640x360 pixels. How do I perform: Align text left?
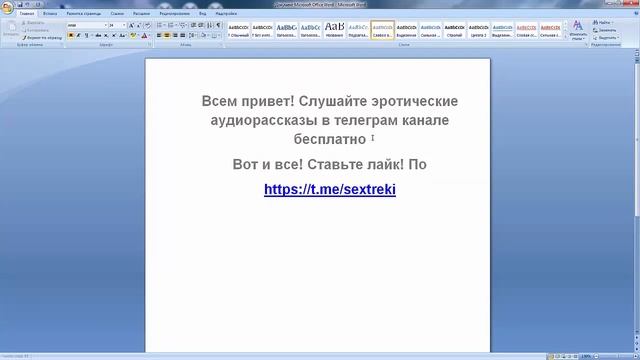coord(159,36)
